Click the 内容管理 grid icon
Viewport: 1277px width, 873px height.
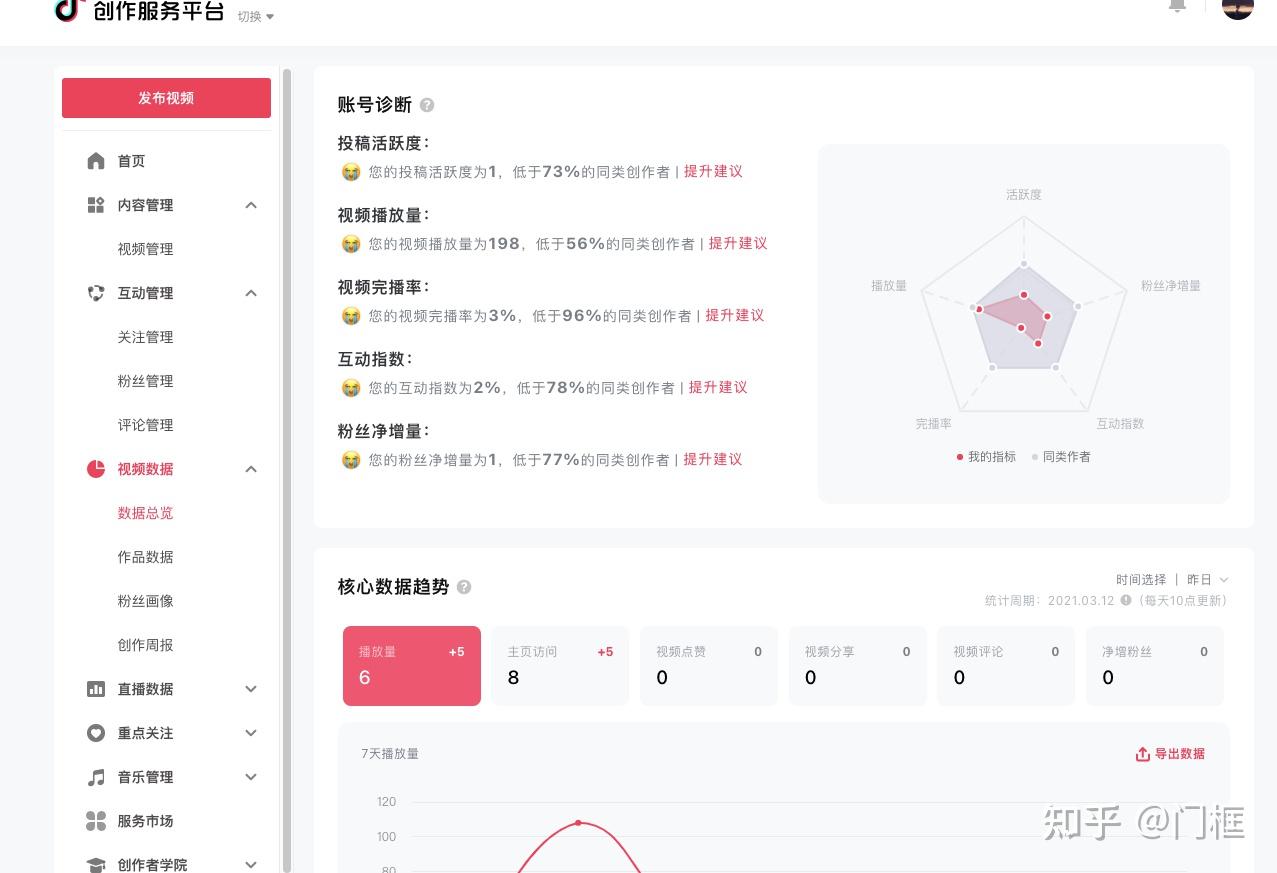[96, 205]
